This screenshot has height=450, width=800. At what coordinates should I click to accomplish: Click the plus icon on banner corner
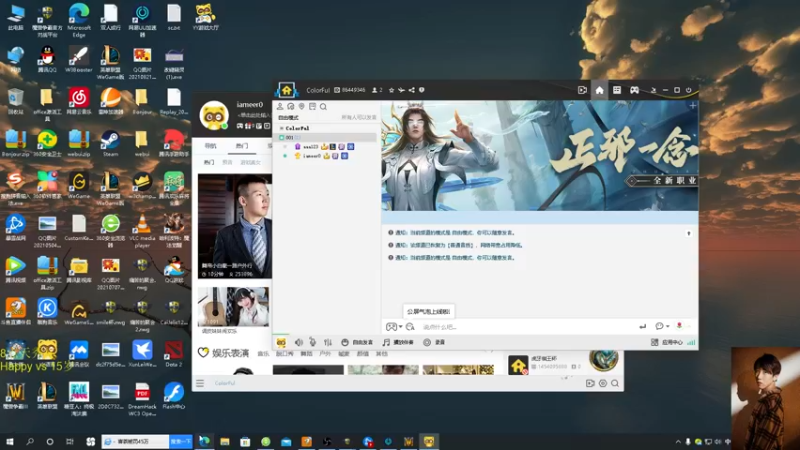692,106
